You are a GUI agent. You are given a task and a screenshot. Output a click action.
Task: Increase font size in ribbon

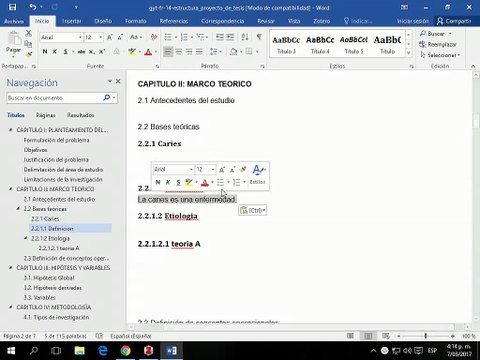pyautogui.click(x=110, y=37)
